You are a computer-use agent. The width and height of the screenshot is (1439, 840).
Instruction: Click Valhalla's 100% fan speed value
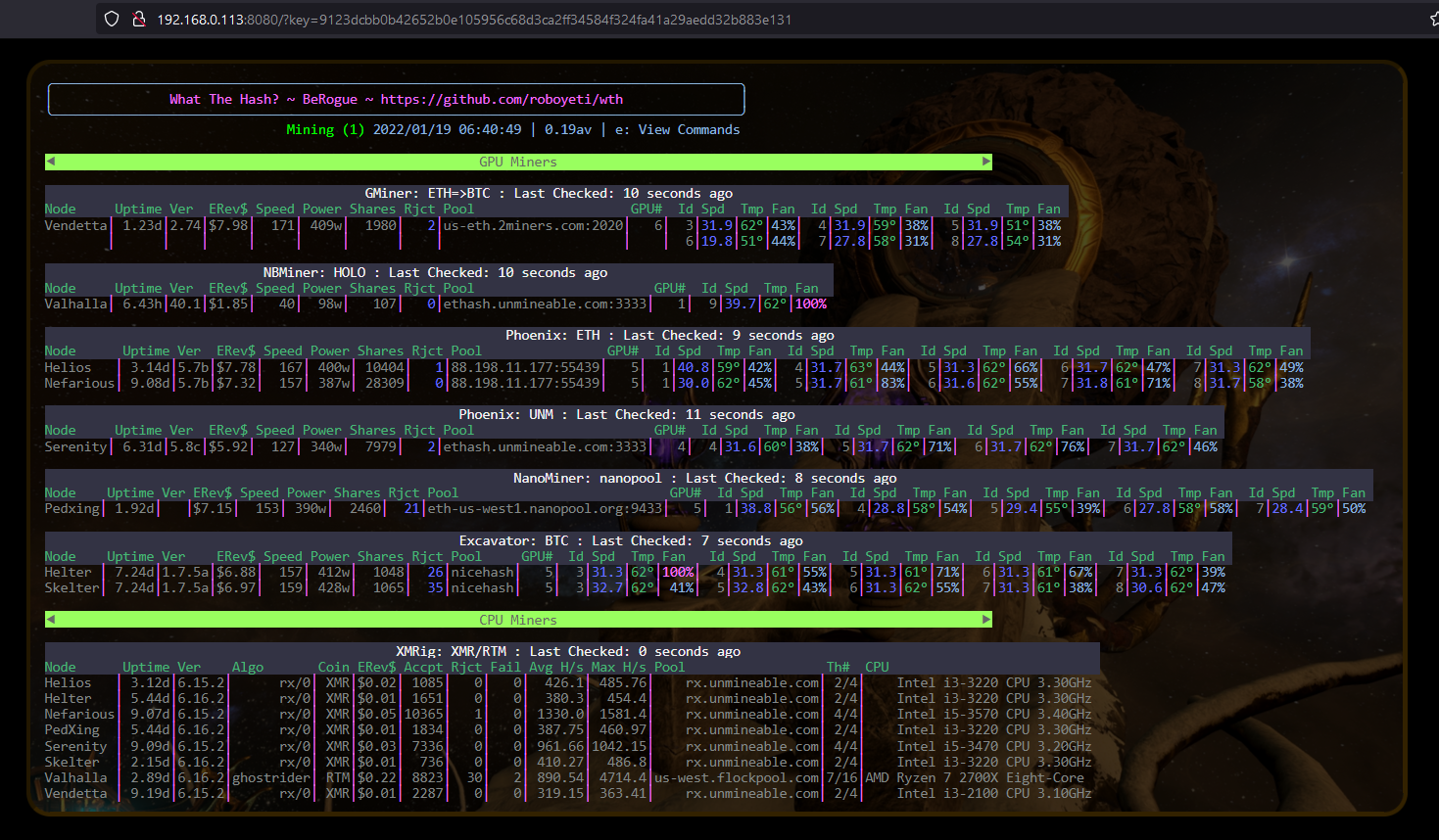coord(810,303)
